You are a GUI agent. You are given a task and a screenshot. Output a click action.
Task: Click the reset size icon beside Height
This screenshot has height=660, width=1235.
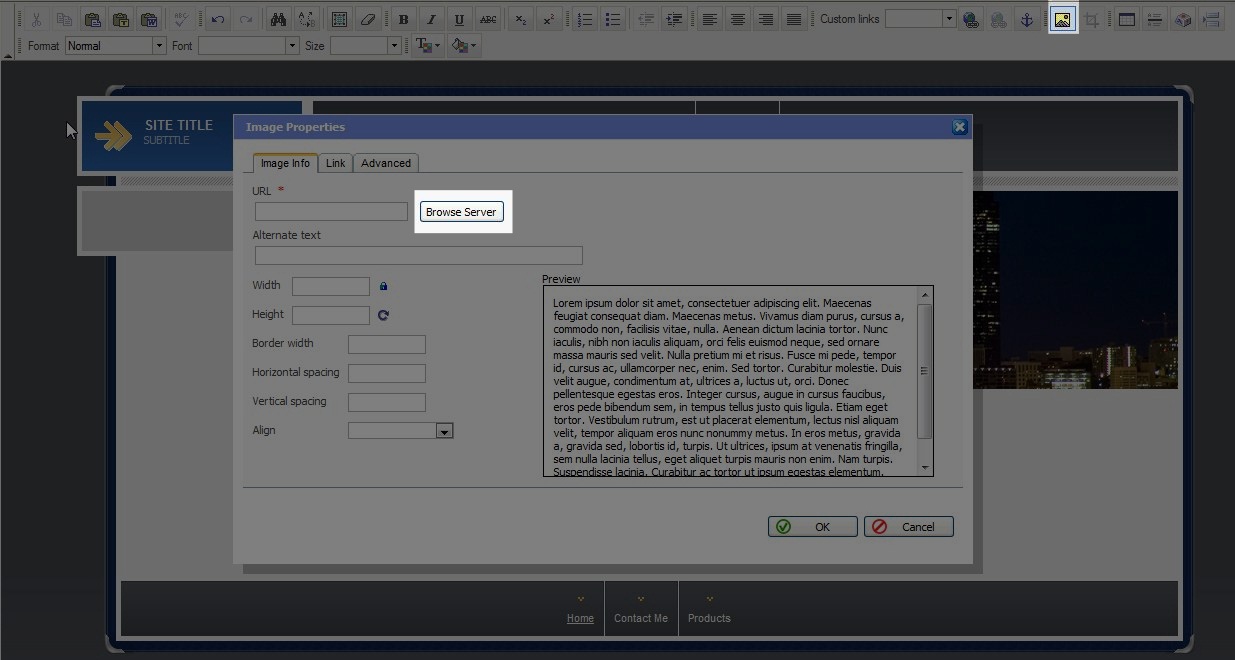tap(383, 315)
